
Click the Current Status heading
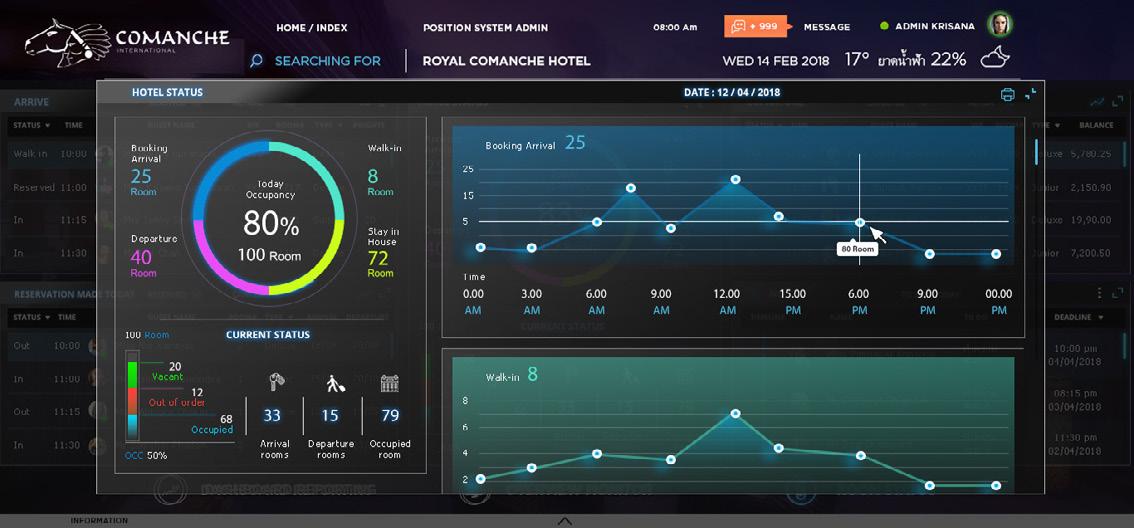point(268,335)
